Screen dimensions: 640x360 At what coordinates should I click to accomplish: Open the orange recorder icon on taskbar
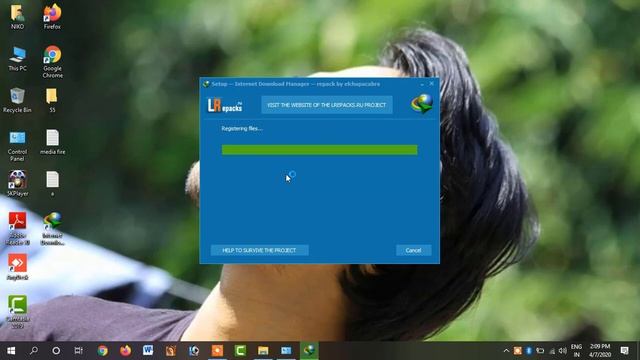pyautogui.click(x=217, y=351)
